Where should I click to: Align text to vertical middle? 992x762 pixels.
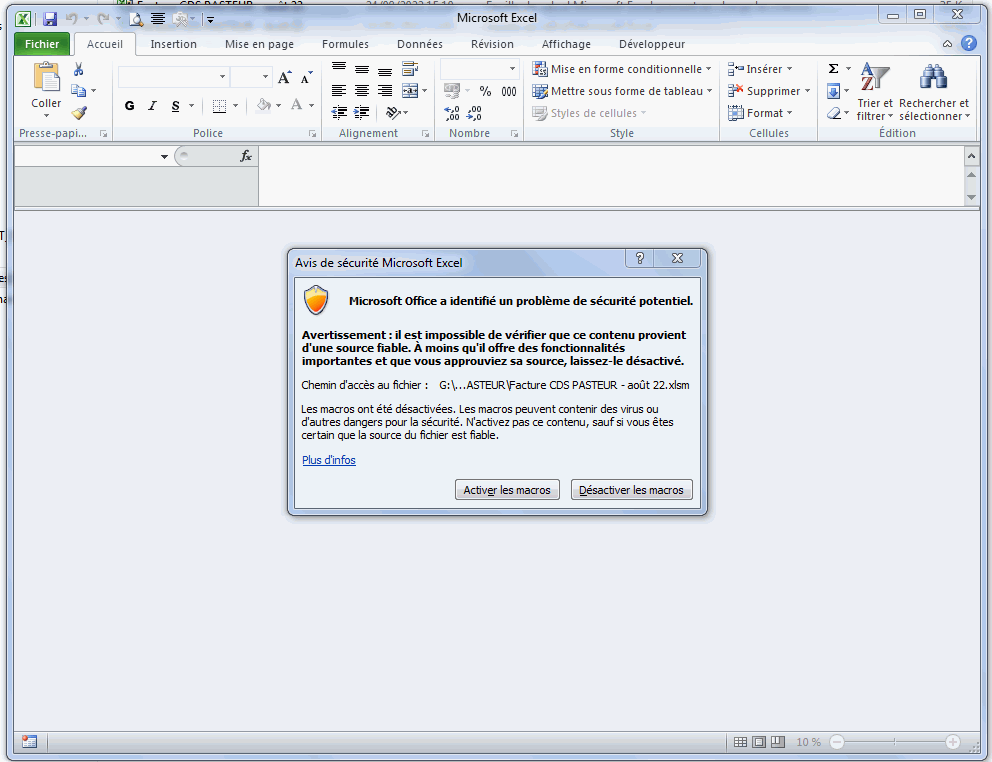click(362, 70)
